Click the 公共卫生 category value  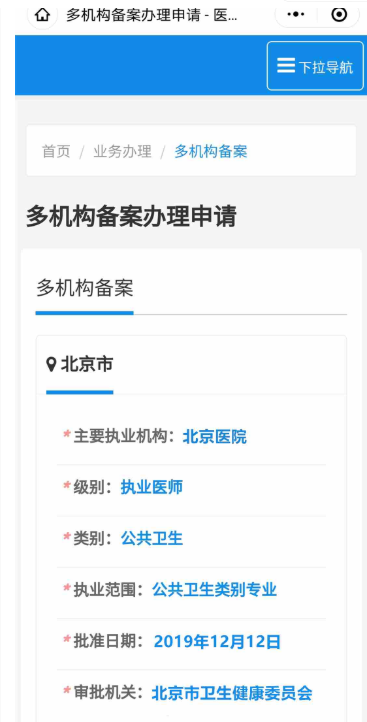151,538
